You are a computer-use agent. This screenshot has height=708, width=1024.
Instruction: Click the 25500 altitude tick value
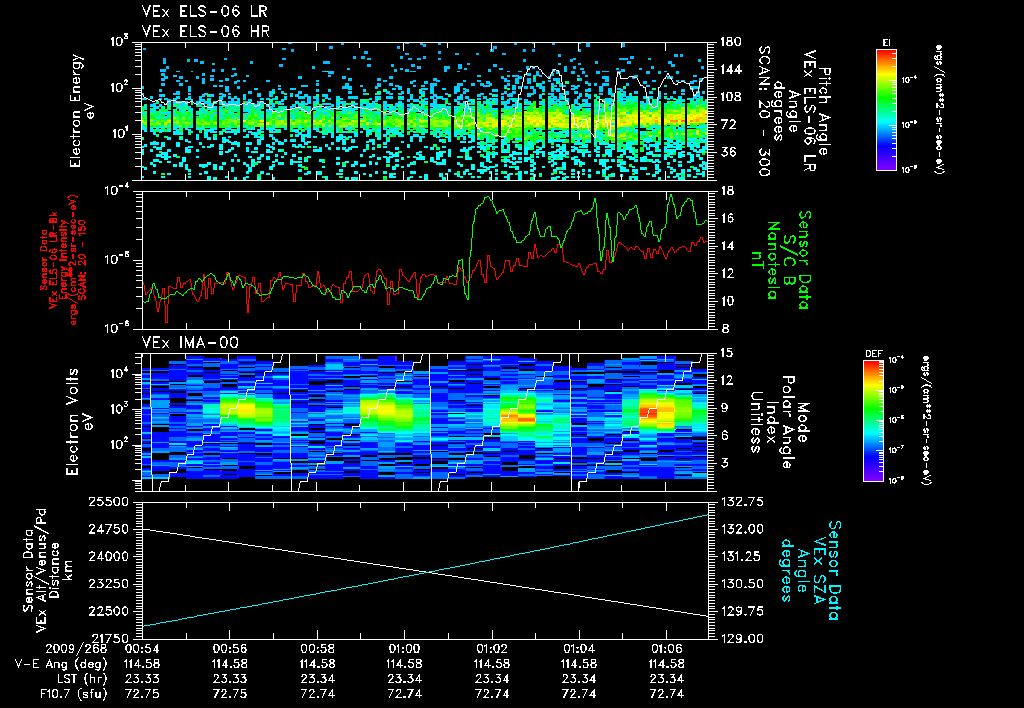109,502
